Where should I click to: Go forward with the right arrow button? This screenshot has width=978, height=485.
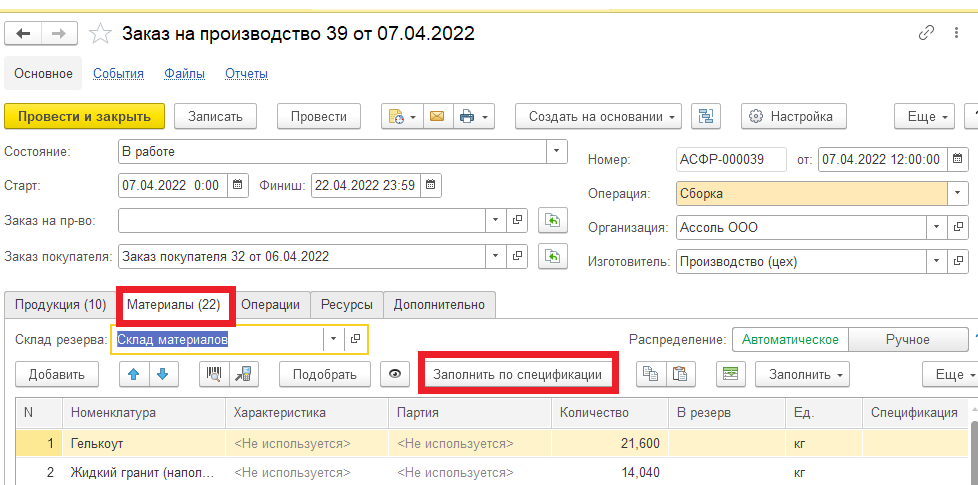(x=60, y=34)
